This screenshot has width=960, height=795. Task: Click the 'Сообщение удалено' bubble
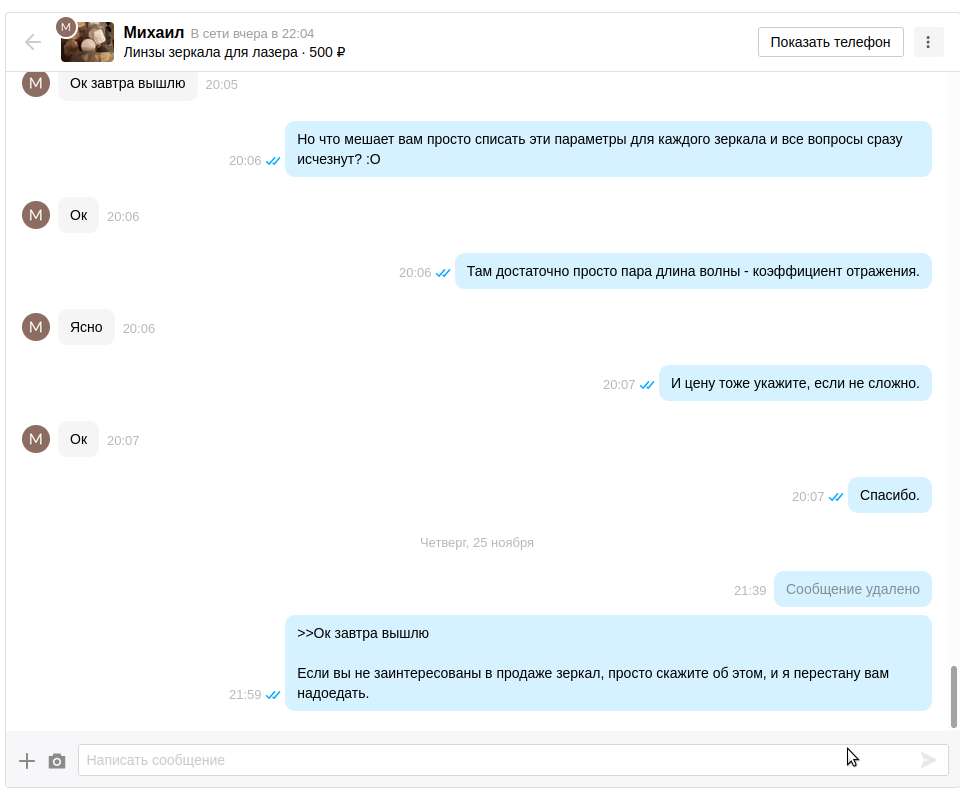click(x=852, y=589)
